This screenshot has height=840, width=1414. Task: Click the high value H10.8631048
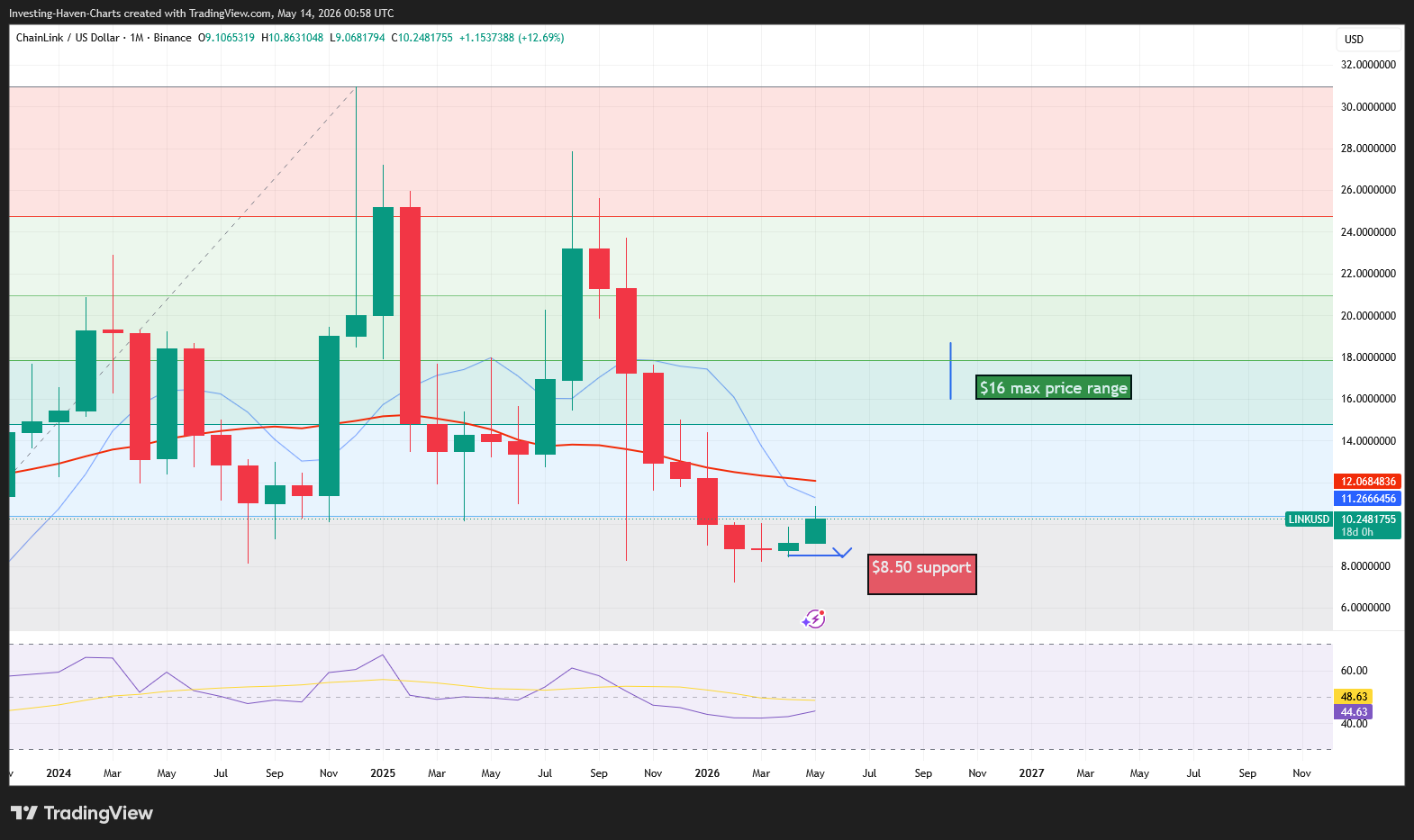[x=292, y=38]
